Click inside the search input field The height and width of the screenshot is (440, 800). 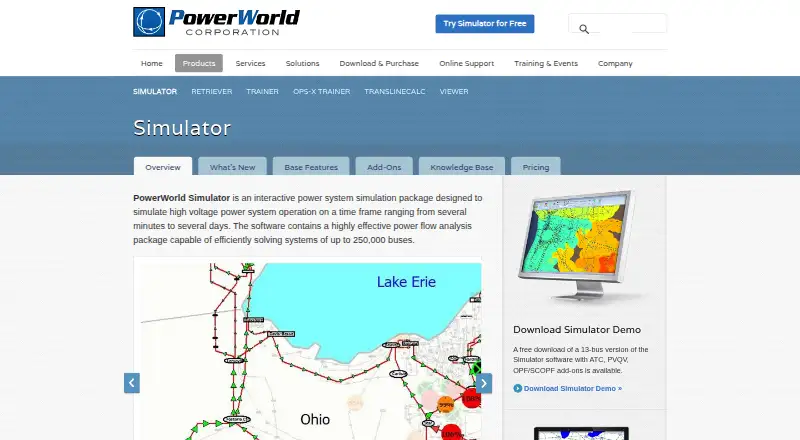click(x=617, y=23)
